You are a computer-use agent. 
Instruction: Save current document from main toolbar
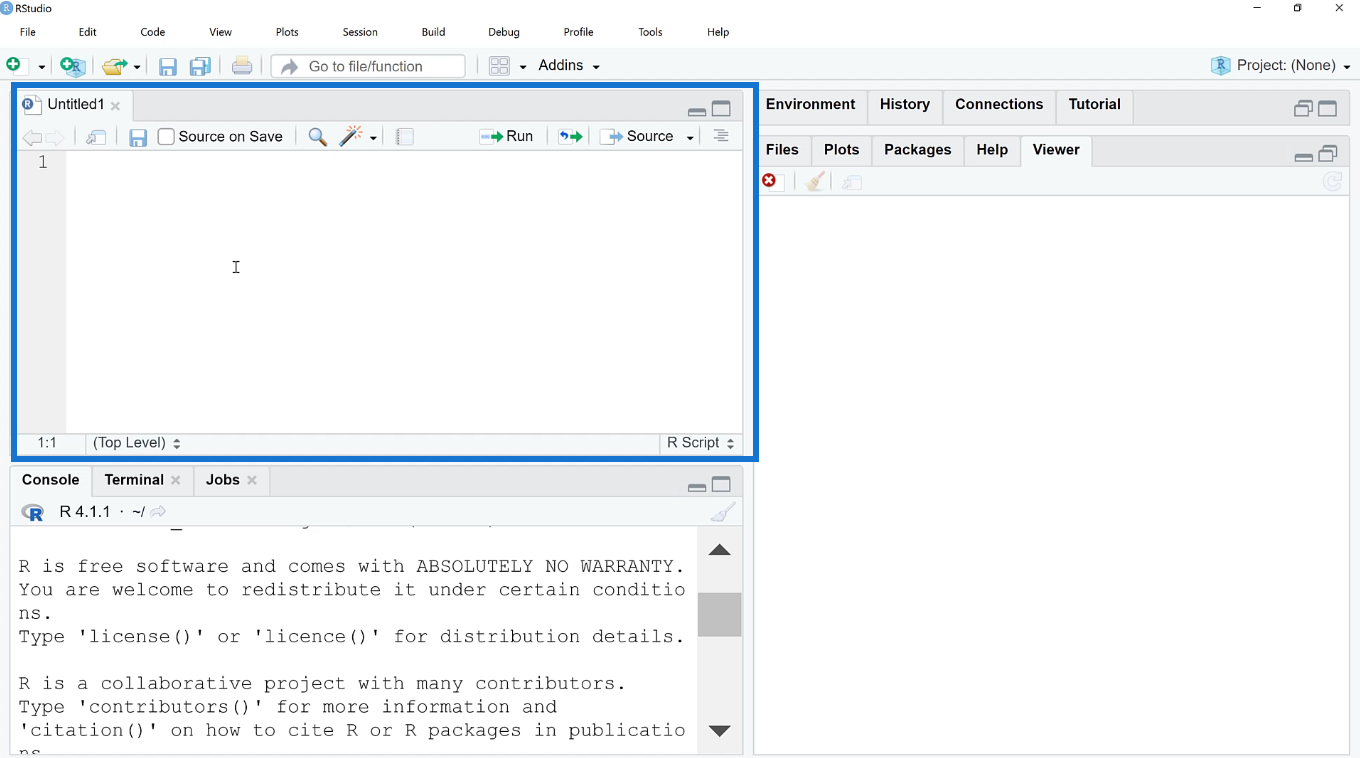tap(168, 66)
